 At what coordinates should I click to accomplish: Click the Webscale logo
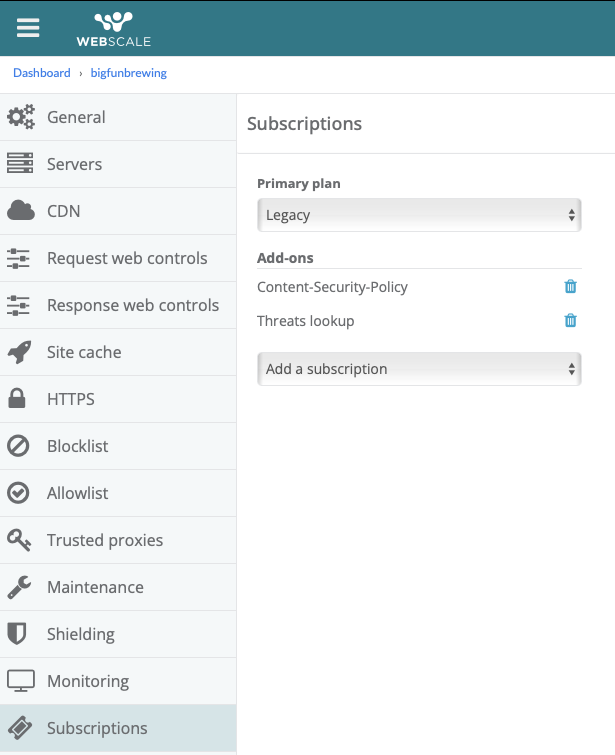114,29
